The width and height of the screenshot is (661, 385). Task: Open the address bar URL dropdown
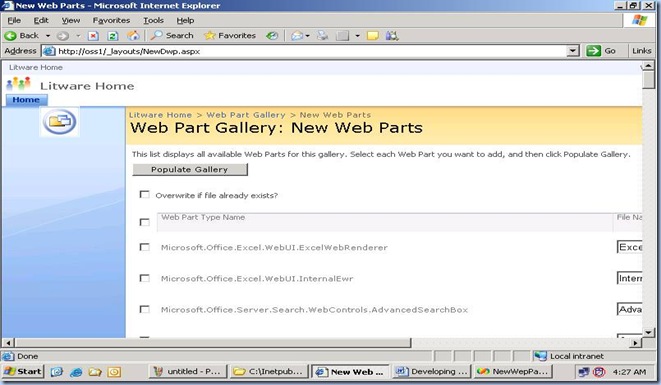click(x=572, y=51)
